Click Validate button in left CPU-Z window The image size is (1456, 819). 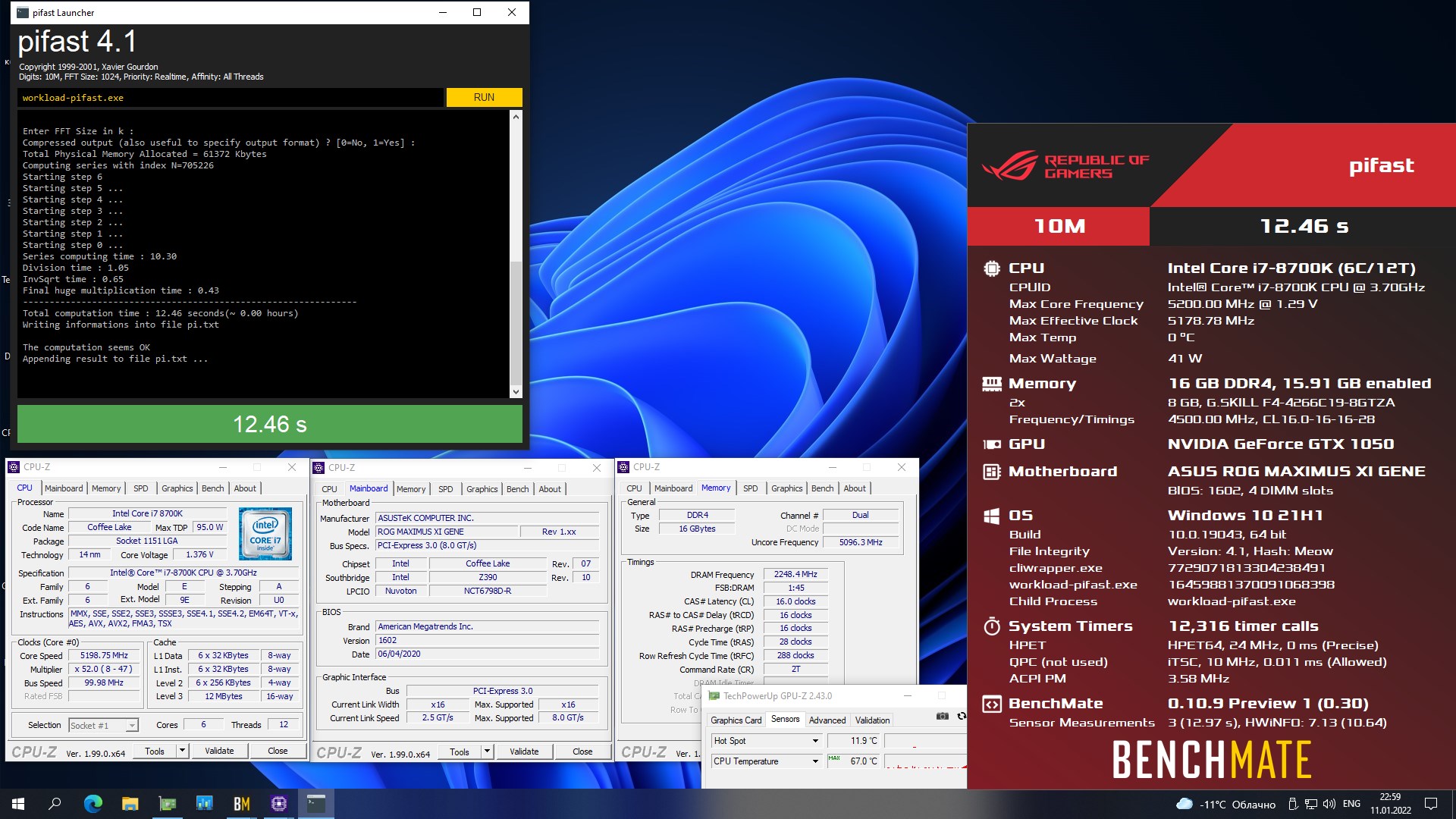pos(219,751)
